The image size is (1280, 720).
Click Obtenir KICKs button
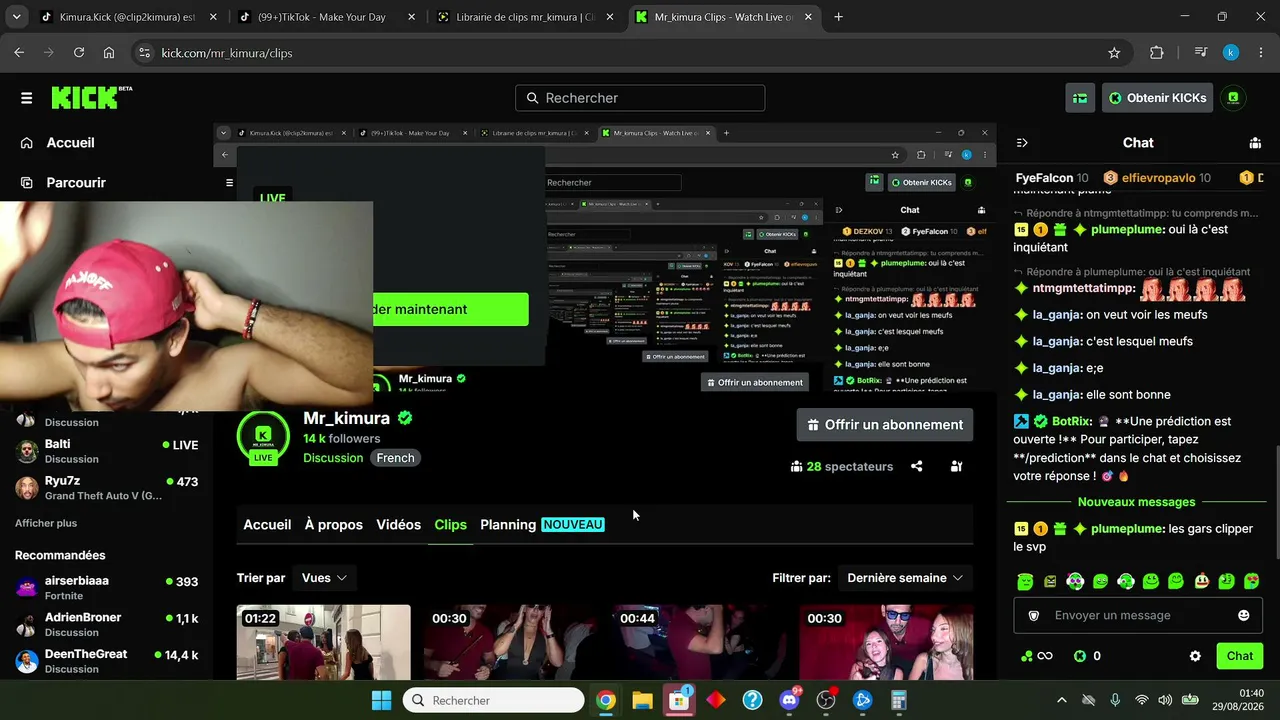(1157, 98)
